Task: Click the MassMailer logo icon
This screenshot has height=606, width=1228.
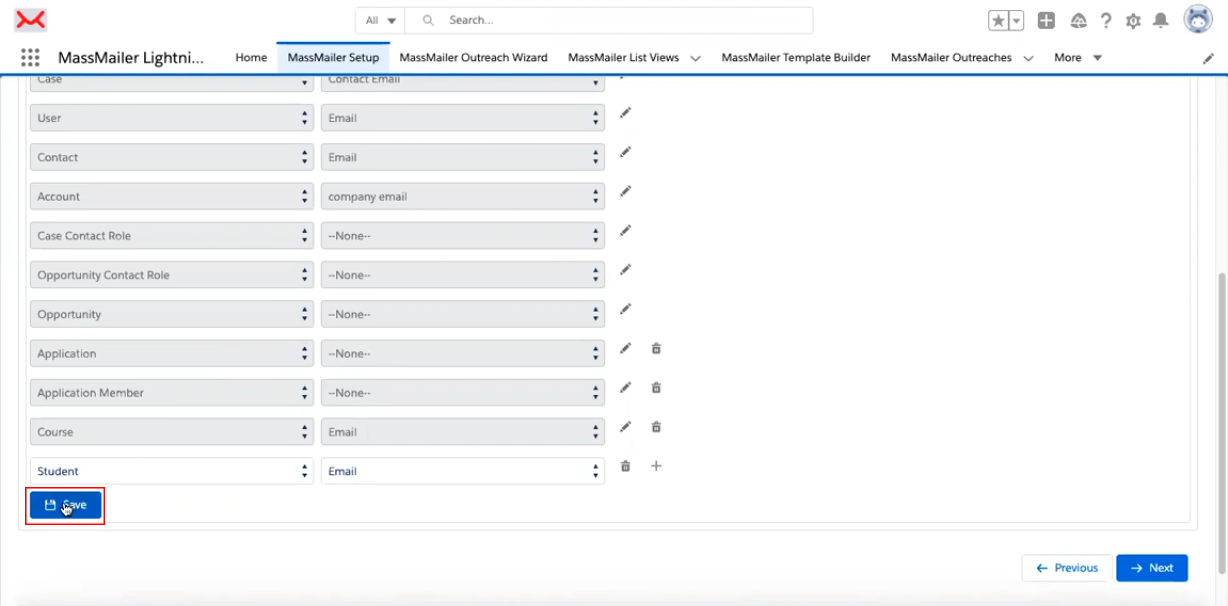Action: [32, 19]
